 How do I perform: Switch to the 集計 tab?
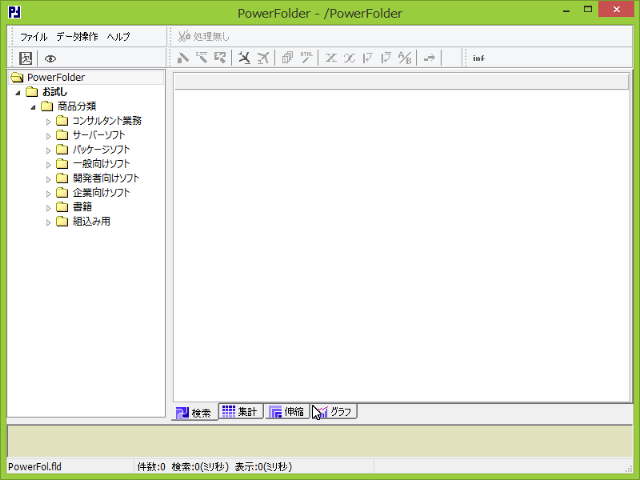[240, 411]
